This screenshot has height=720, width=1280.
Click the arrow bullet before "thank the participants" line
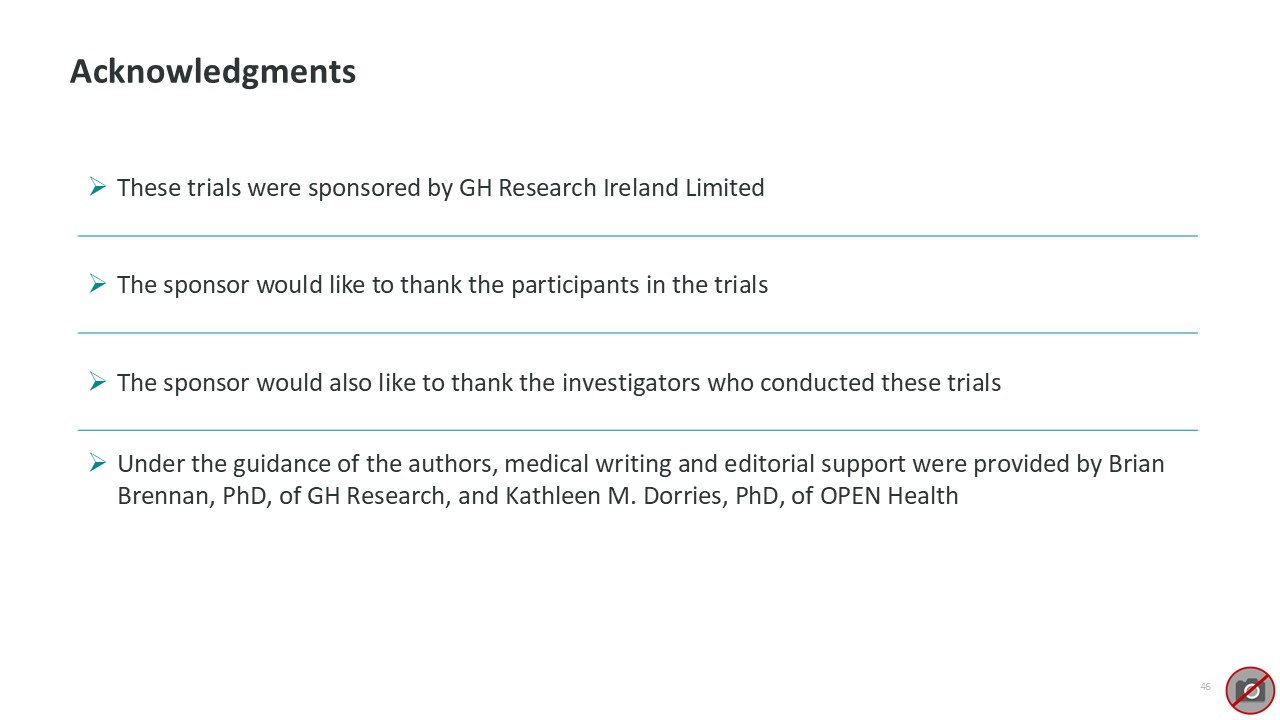point(97,284)
